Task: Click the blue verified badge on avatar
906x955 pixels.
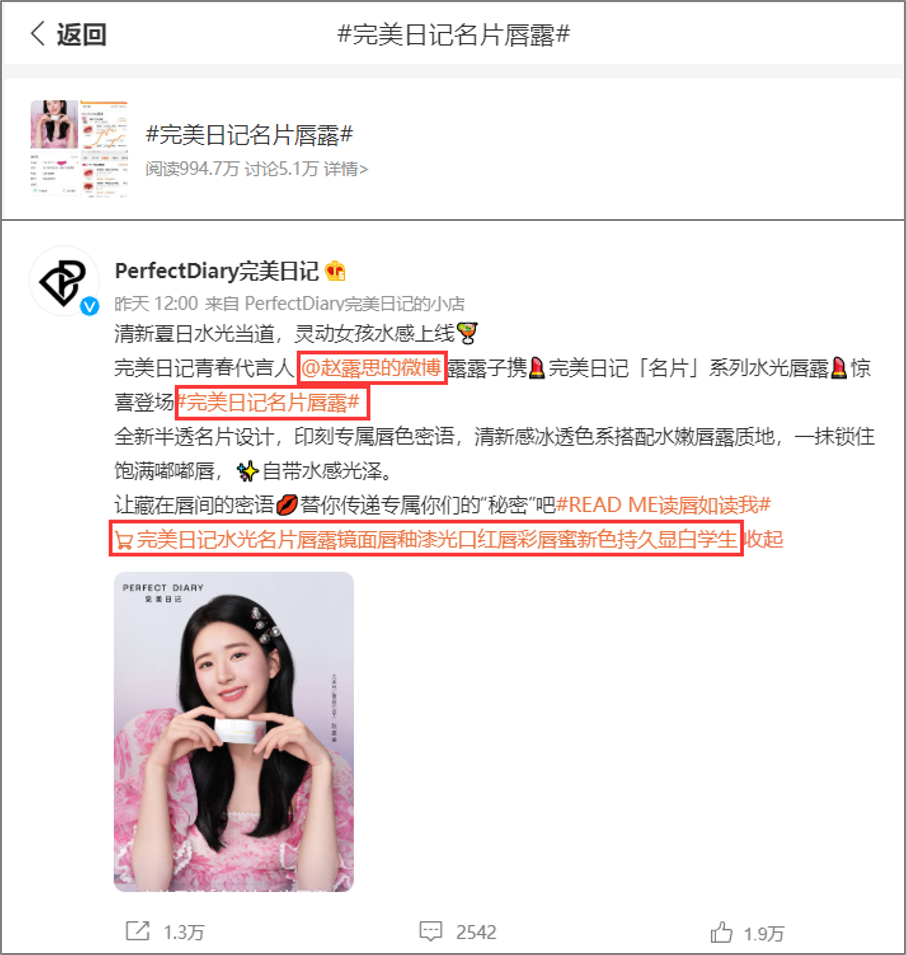Action: point(90,306)
